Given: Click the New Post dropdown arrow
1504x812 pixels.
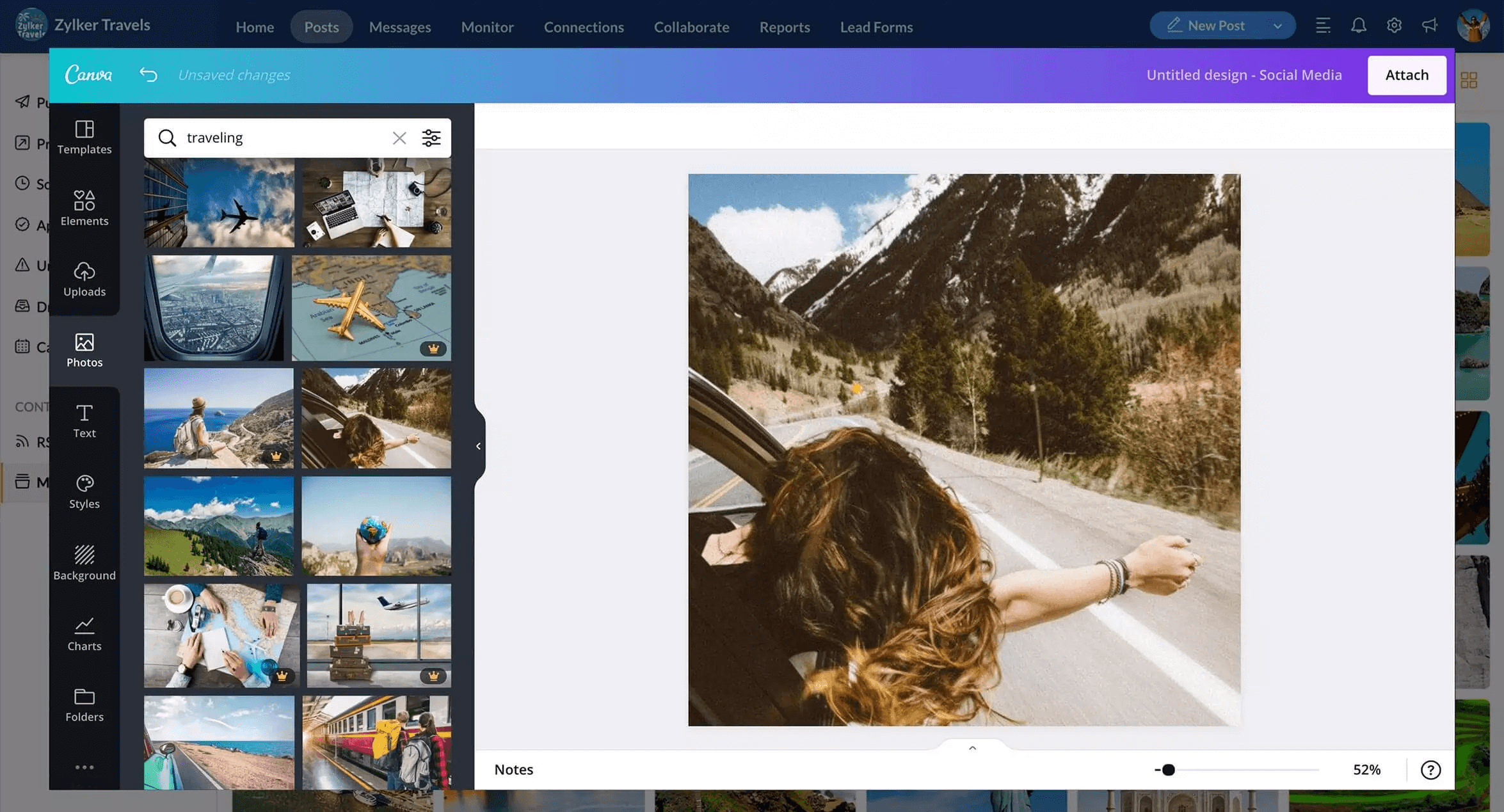Looking at the screenshot, I should tap(1278, 26).
